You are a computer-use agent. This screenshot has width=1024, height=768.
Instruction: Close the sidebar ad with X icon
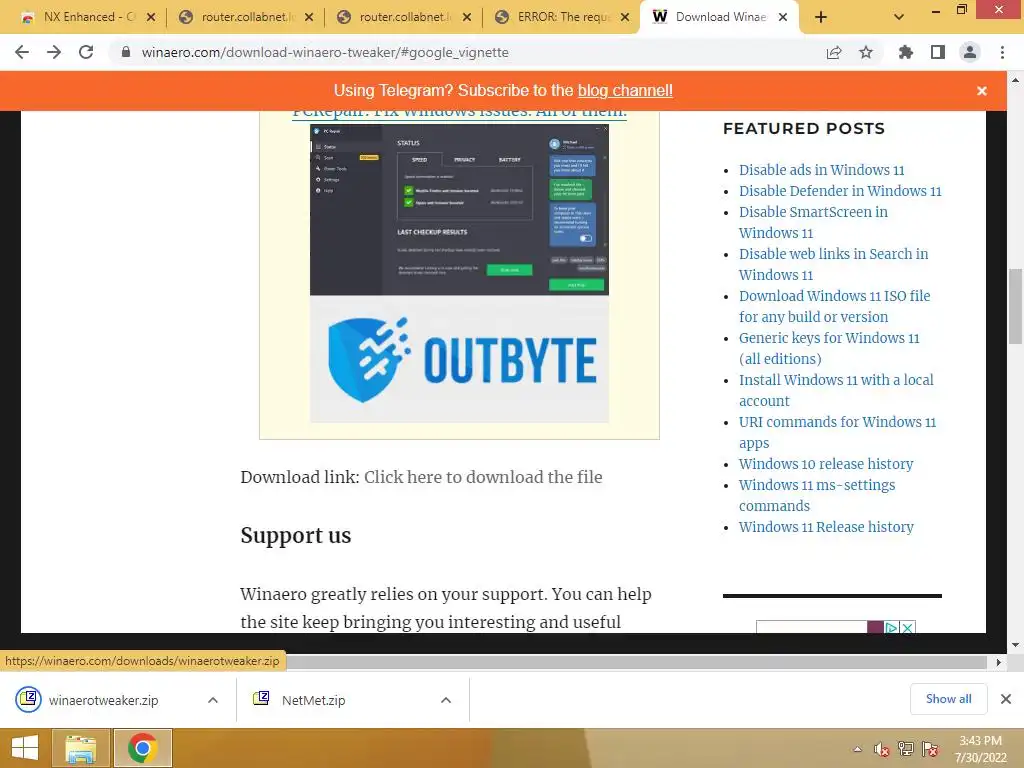pyautogui.click(x=907, y=628)
